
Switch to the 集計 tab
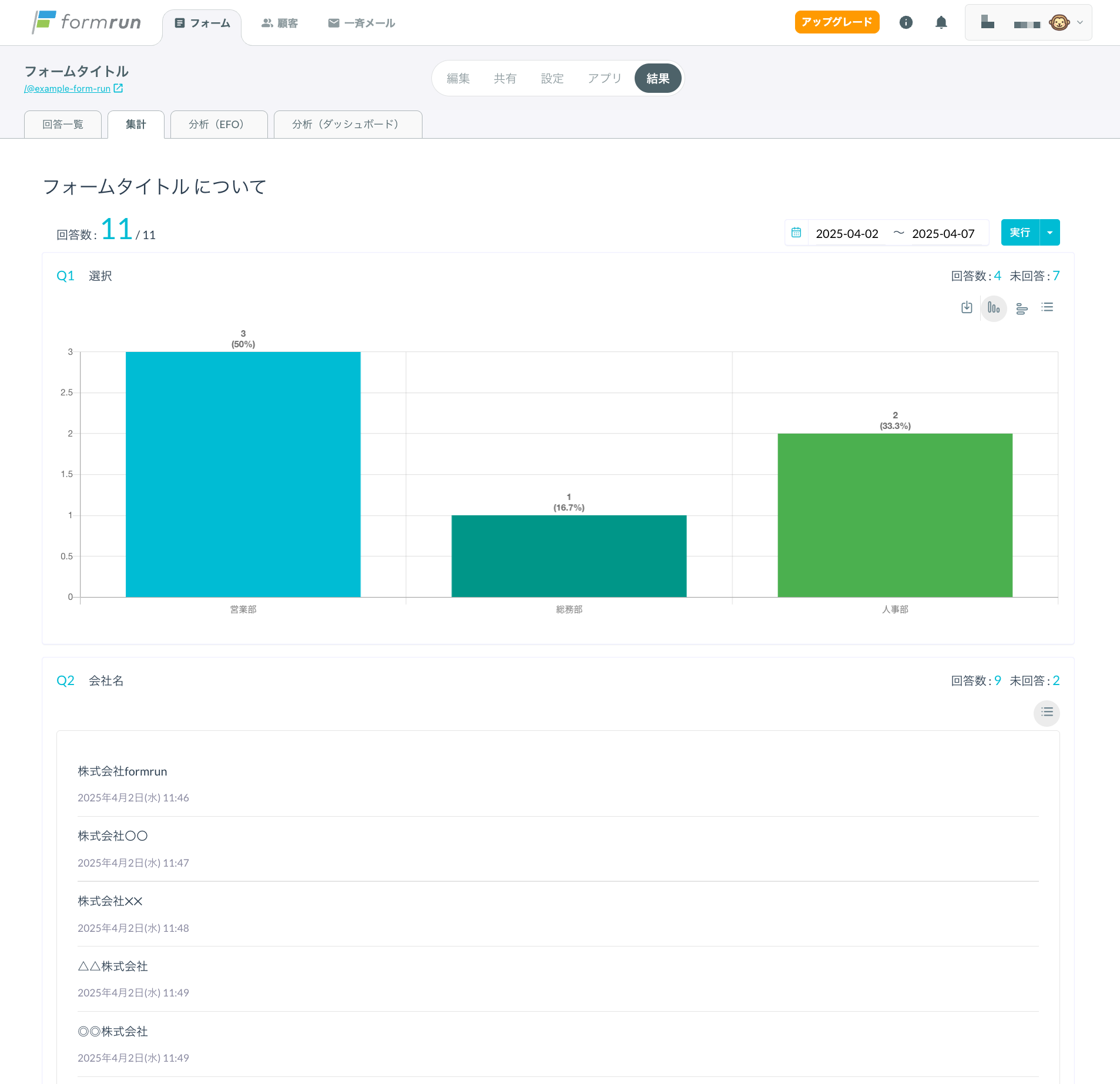[136, 125]
